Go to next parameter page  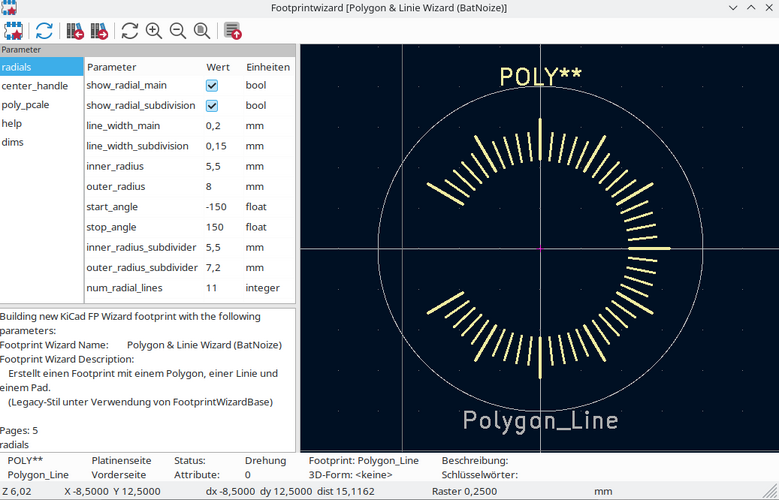pos(99,31)
